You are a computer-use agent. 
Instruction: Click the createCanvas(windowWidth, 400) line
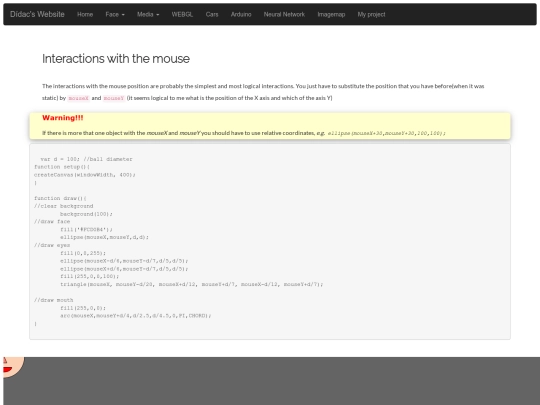coord(85,175)
